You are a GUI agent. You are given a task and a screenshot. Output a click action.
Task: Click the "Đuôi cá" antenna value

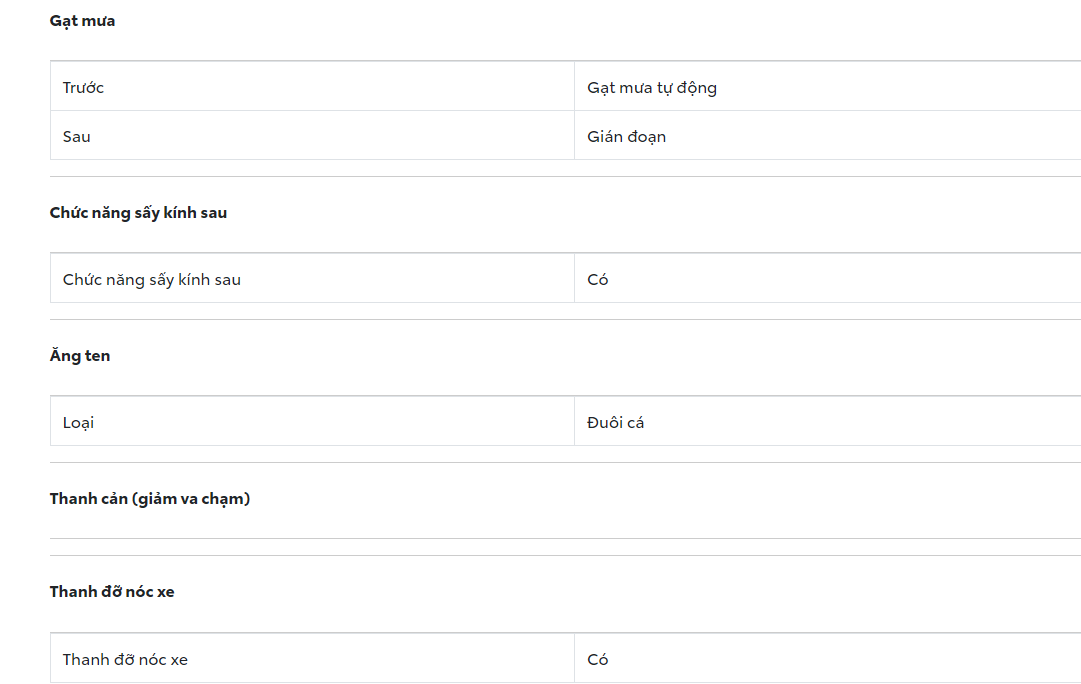tap(616, 423)
